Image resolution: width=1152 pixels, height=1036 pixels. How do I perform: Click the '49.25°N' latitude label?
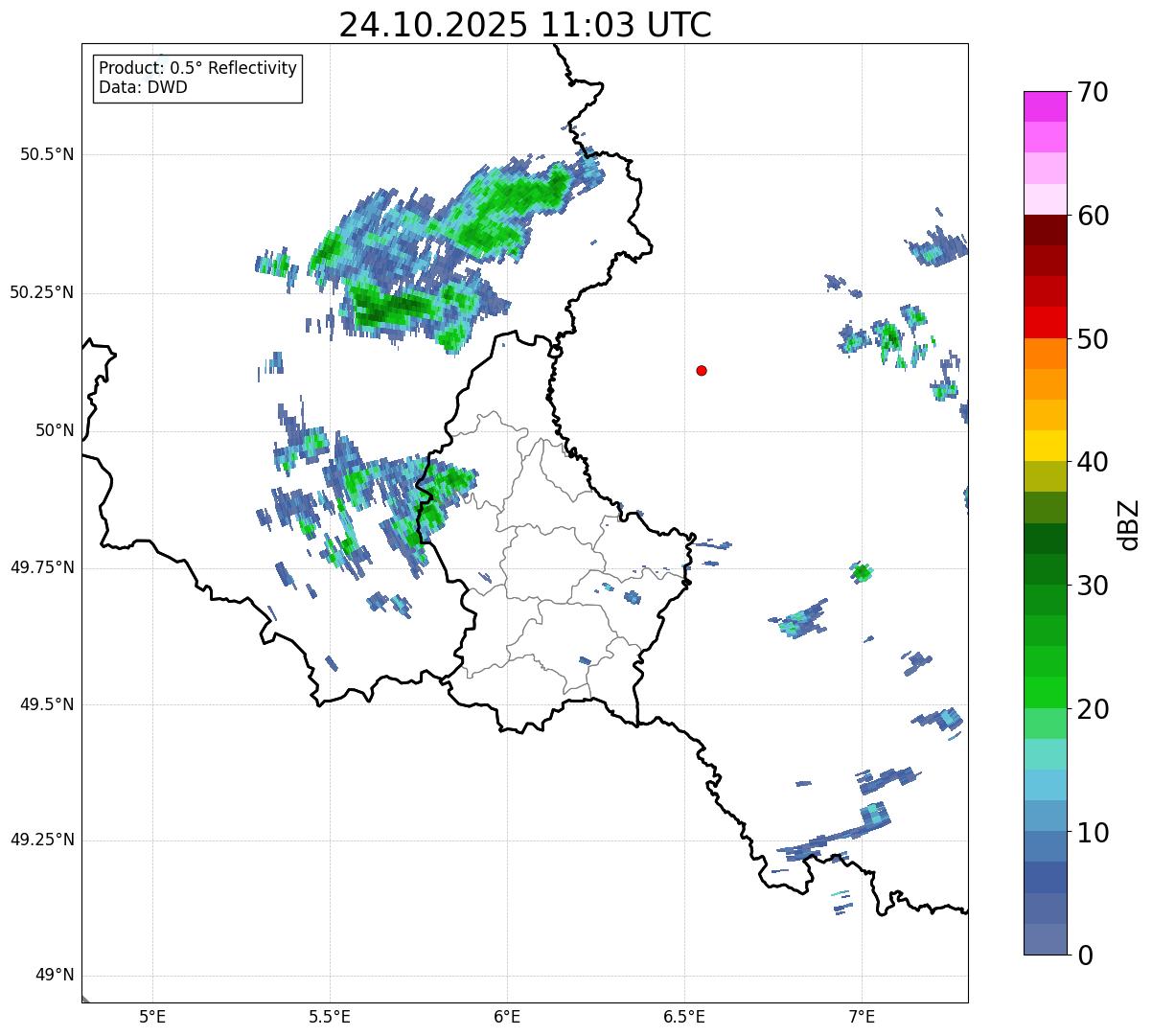[x=41, y=840]
